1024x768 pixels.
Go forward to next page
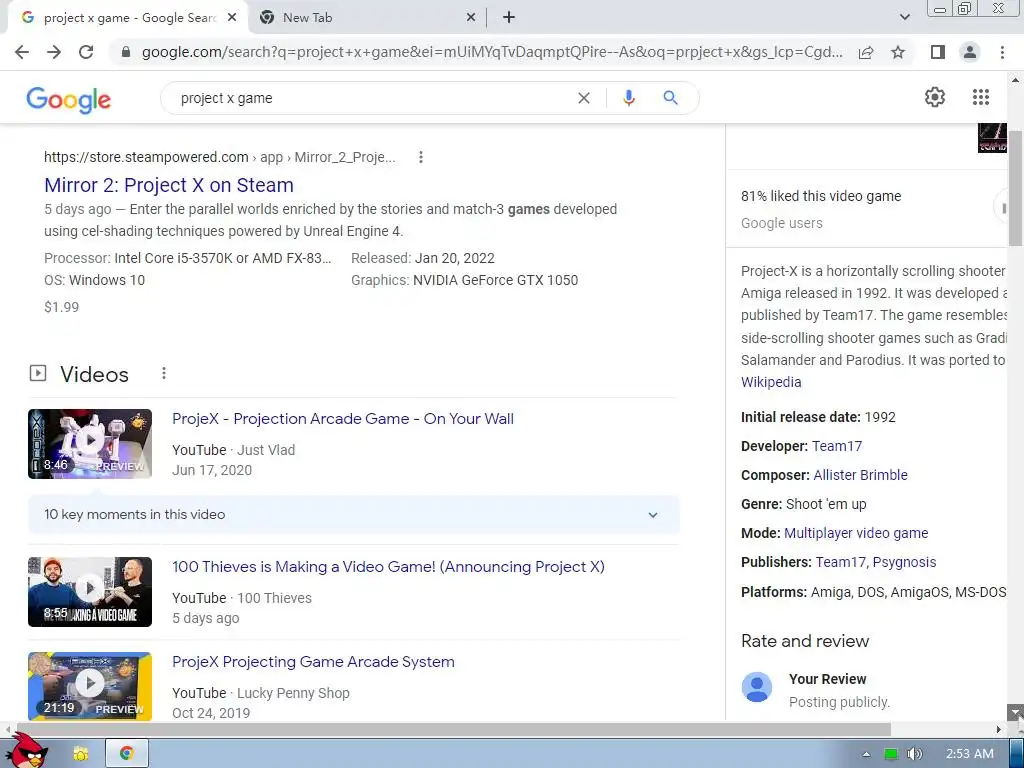point(54,52)
